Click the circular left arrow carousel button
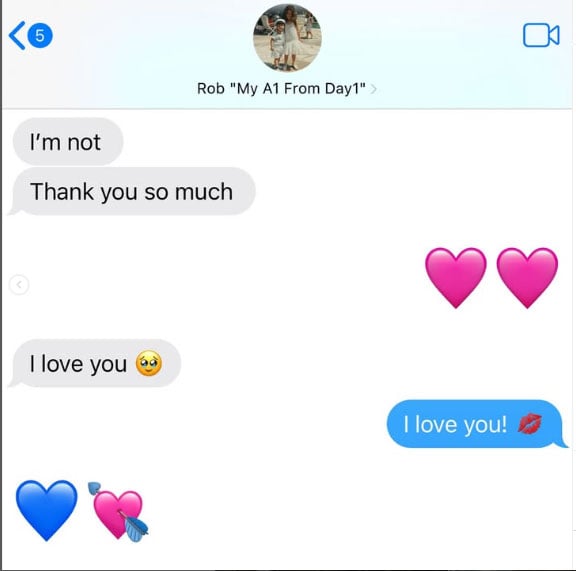 19,284
